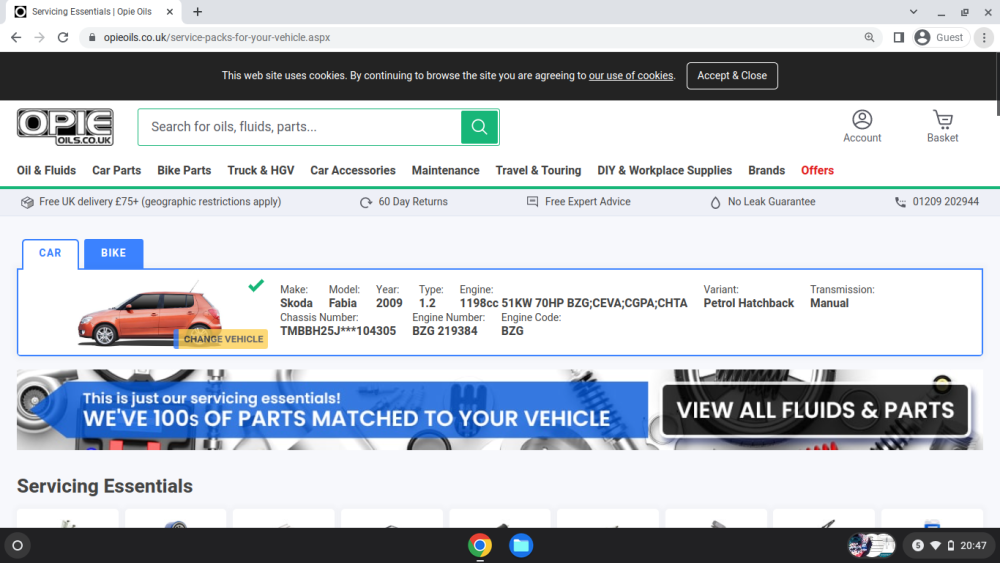Open DIY & Workplace Supplies menu
1000x563 pixels.
click(664, 170)
